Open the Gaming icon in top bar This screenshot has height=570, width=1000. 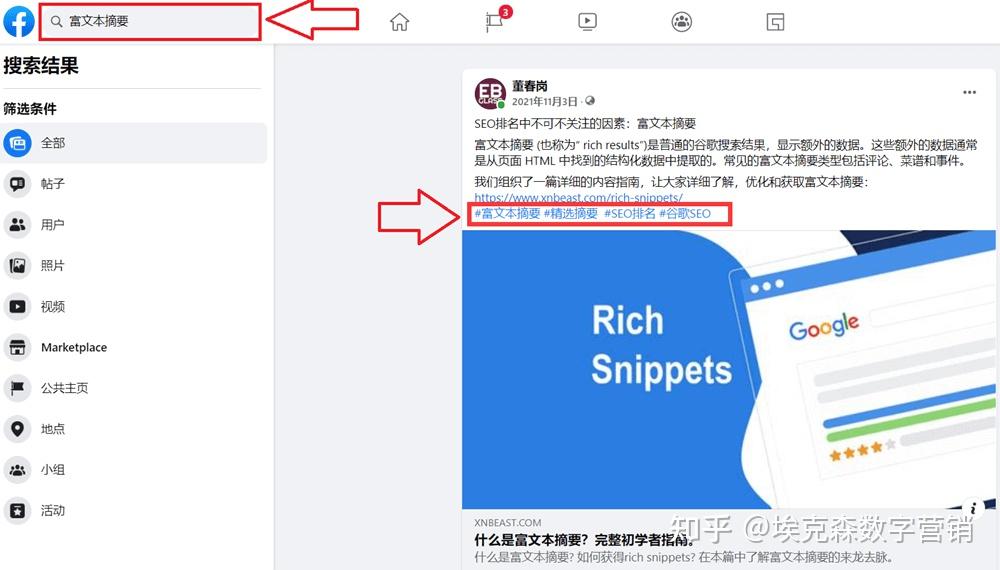tap(775, 22)
